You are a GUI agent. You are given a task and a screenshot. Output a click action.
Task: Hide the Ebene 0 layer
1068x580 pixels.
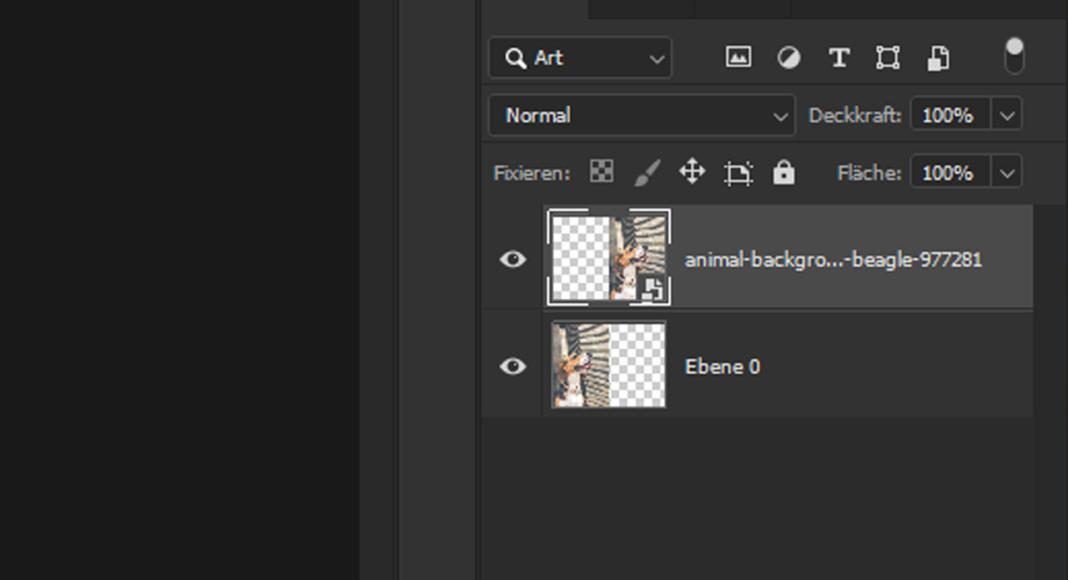(513, 367)
